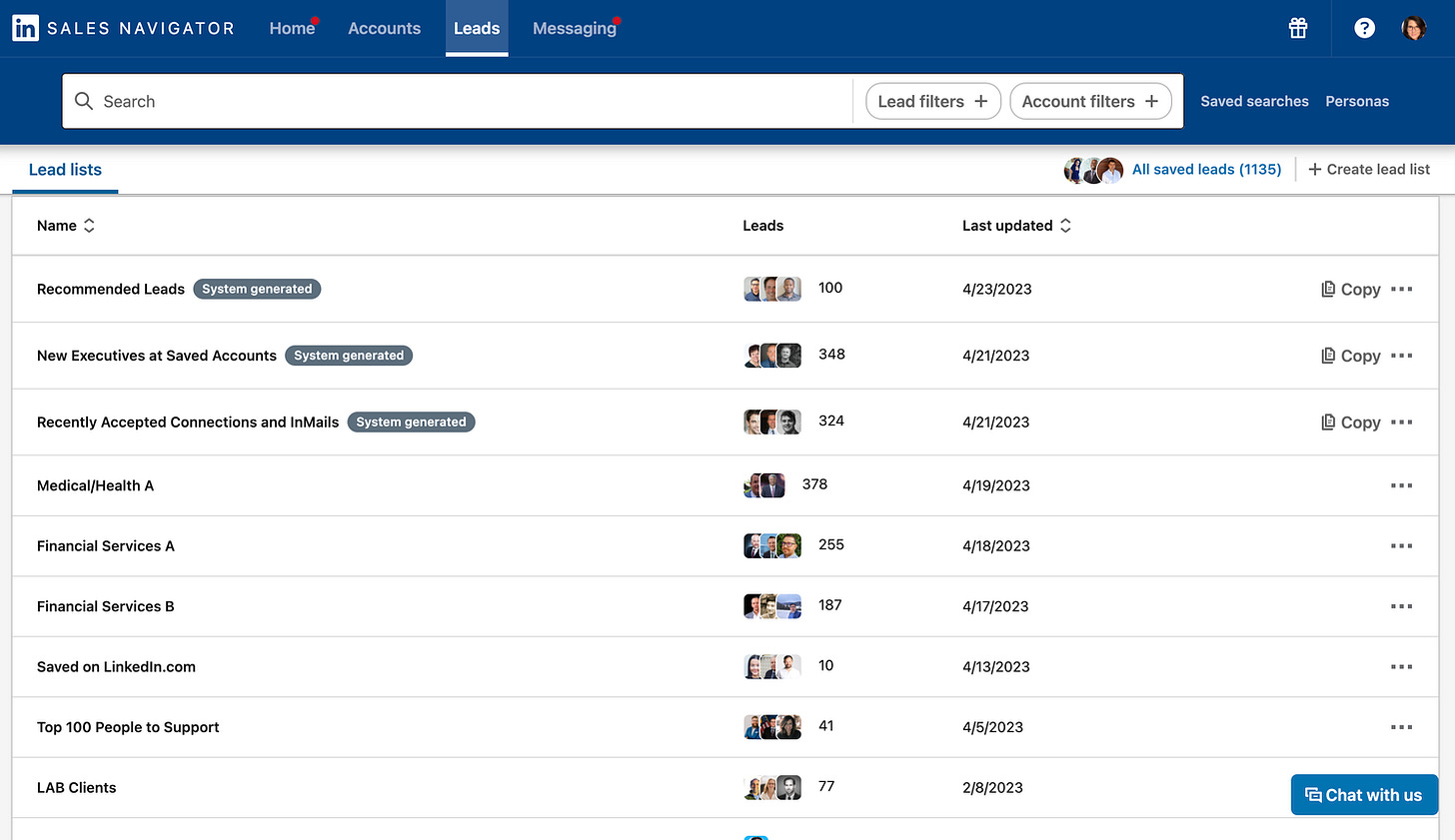1455x840 pixels.
Task: Click the 2/8/2023 date for LAB Clients
Action: tap(992, 788)
